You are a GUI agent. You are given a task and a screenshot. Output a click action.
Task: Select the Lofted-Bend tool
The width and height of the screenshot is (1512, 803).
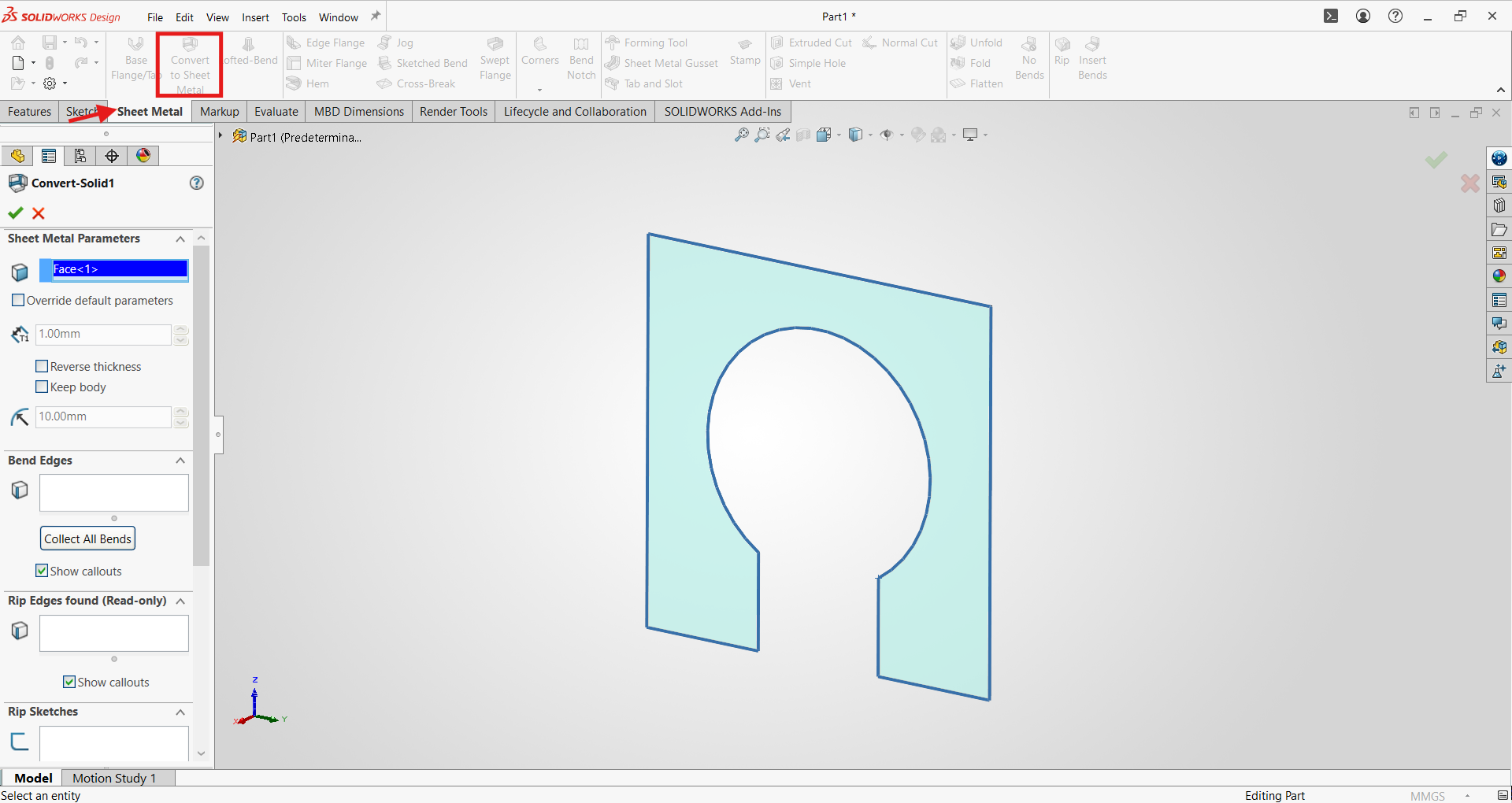pos(250,52)
